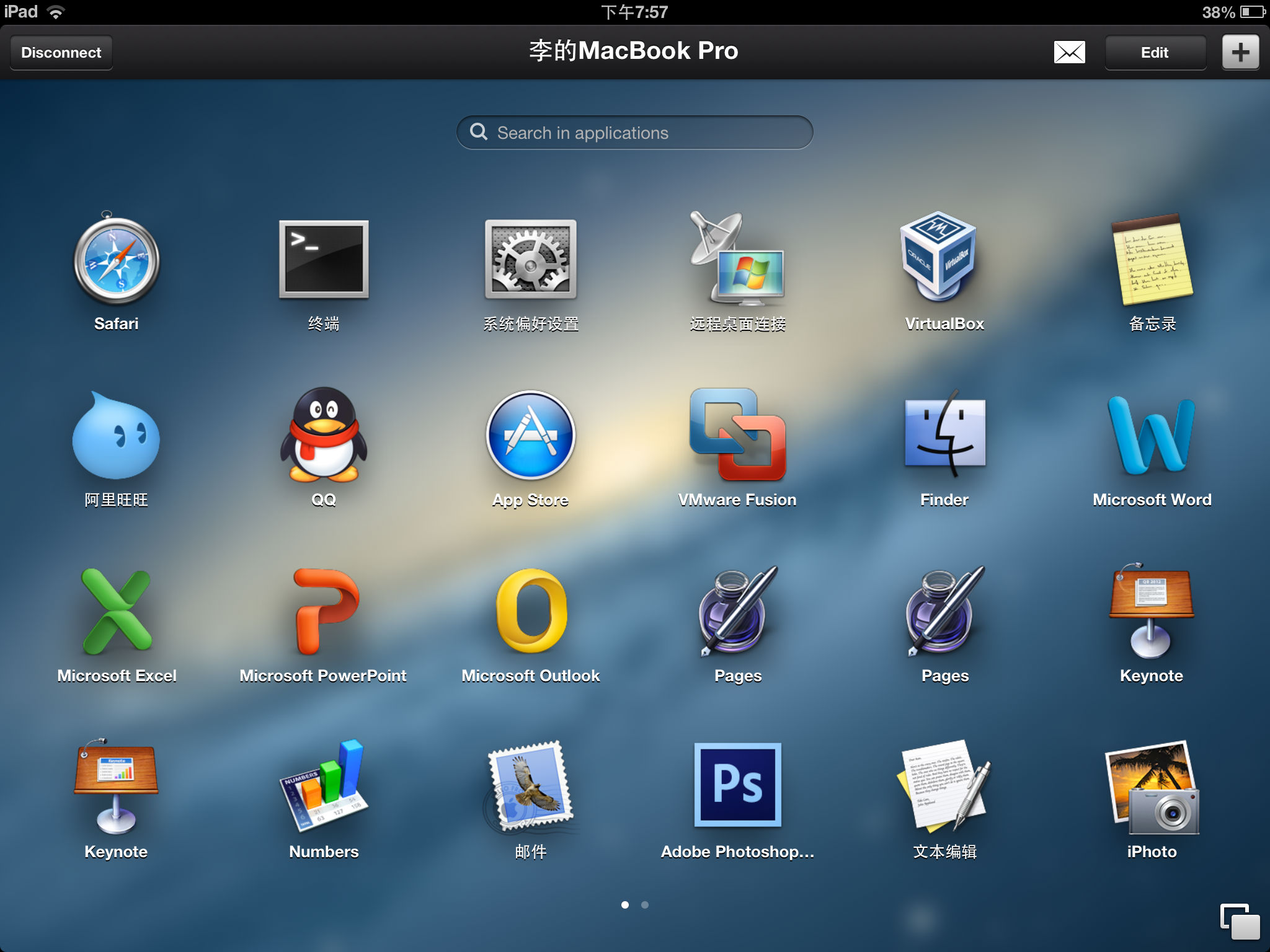Launch the QQ penguin icon
Screen dimensions: 1270x952
point(324,435)
